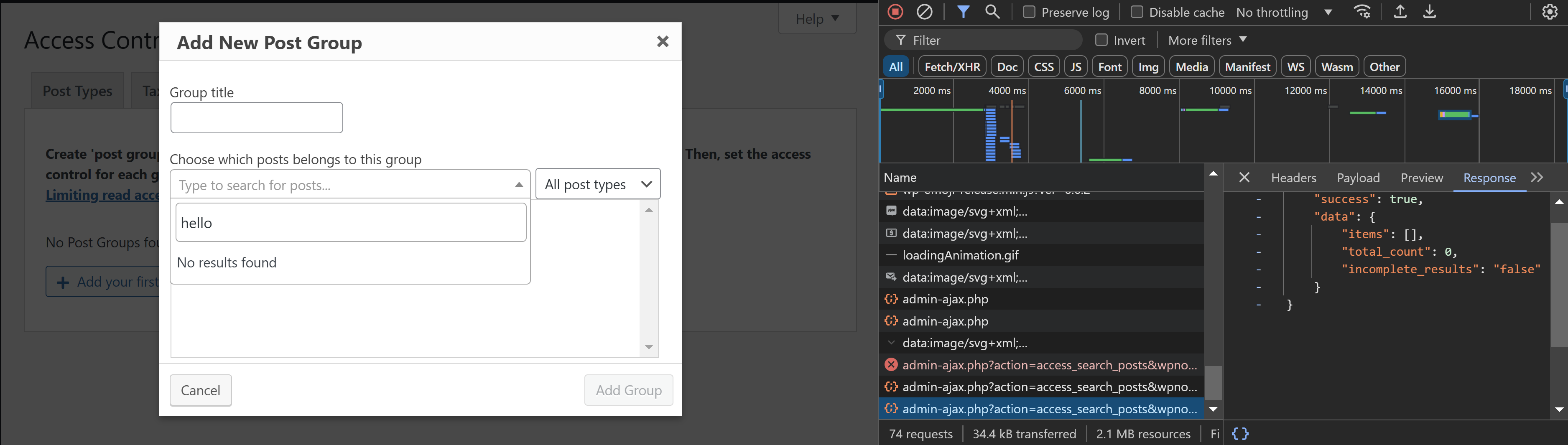The image size is (1568, 445).
Task: Open the throttling dropdown
Action: click(x=1284, y=12)
